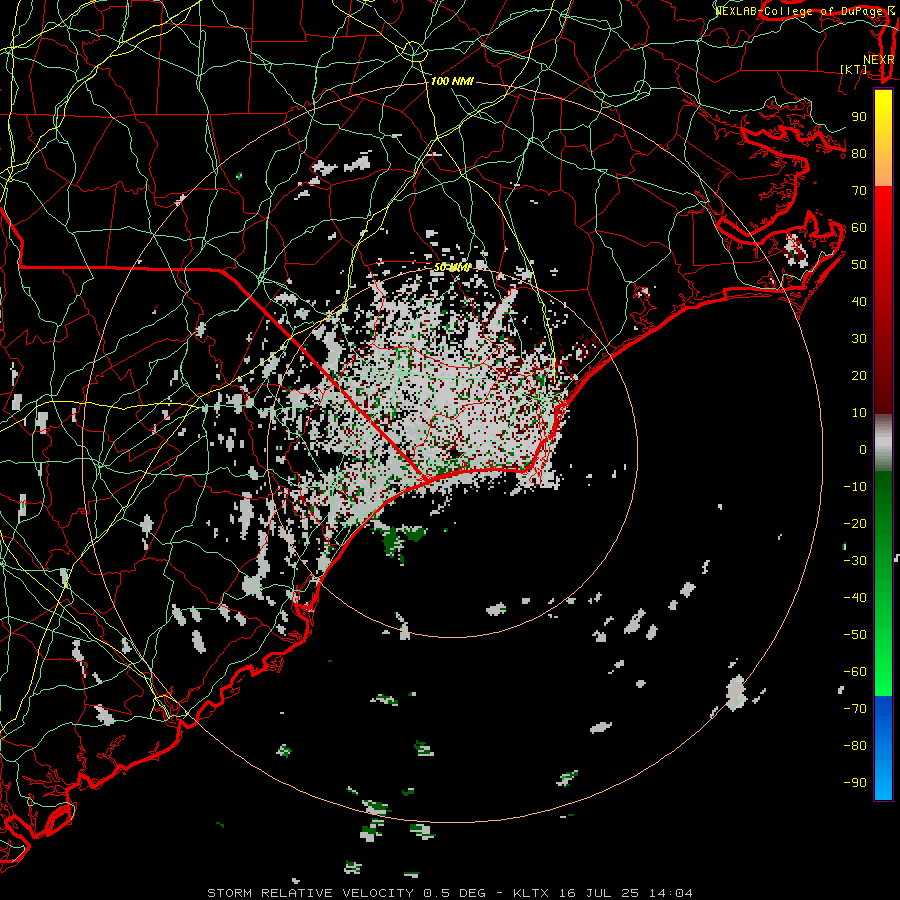This screenshot has width=900, height=900.
Task: Click the "100 NMI" range ring label
Action: coord(452,81)
